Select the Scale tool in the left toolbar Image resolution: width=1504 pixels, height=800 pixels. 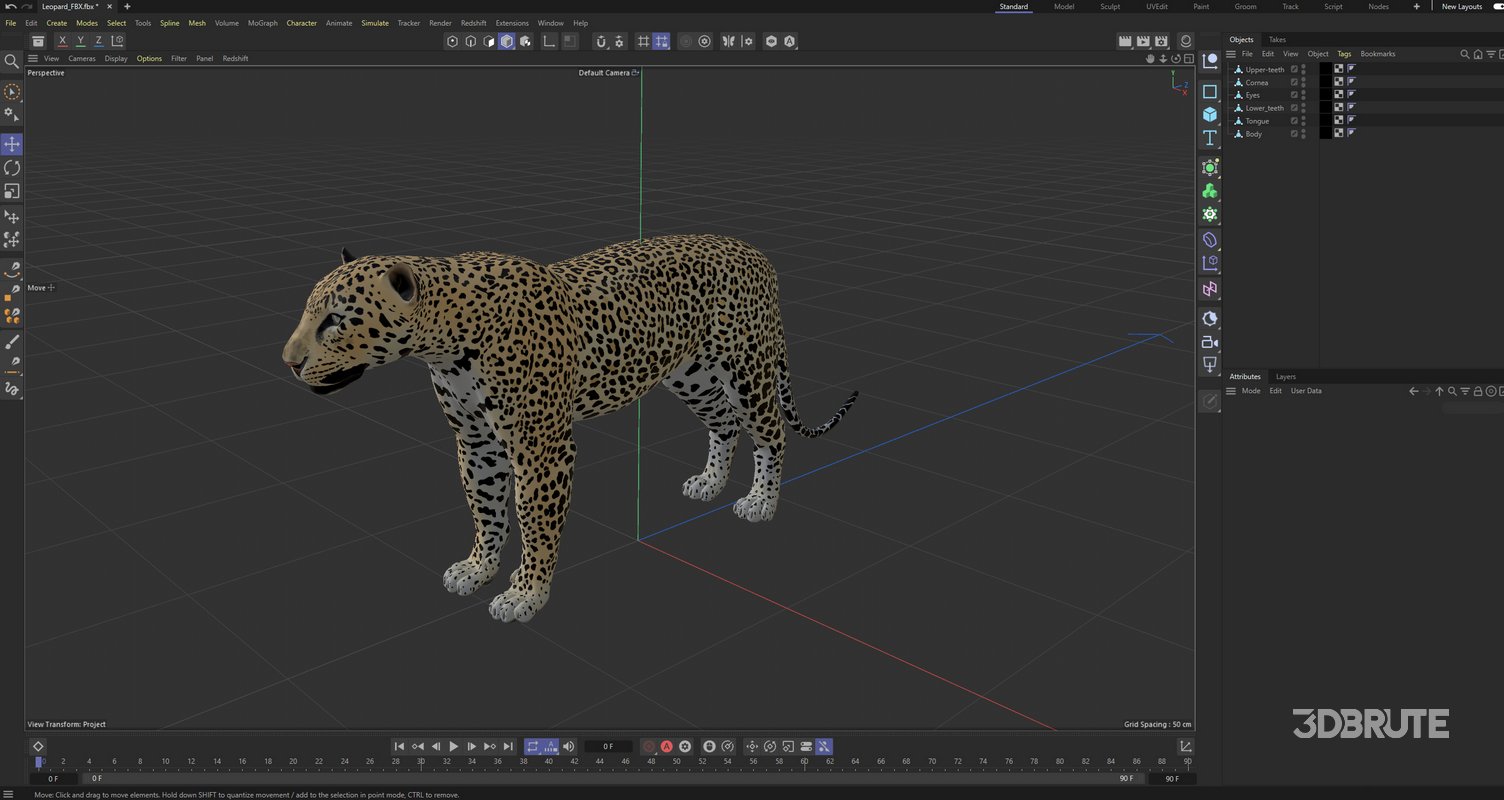[x=12, y=192]
